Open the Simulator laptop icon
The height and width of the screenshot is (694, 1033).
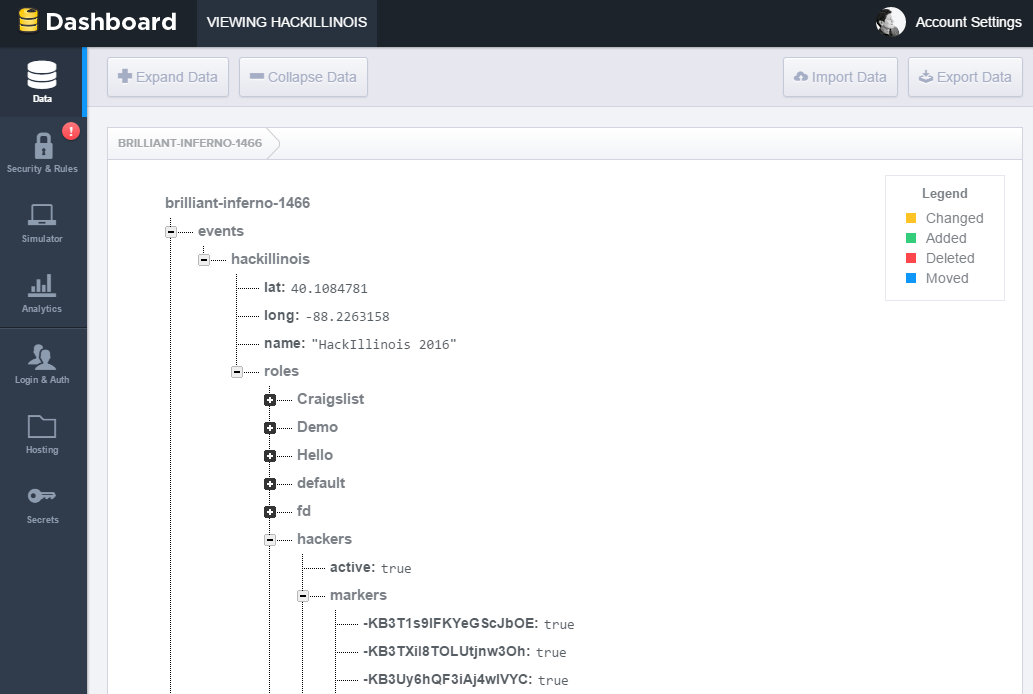42,215
